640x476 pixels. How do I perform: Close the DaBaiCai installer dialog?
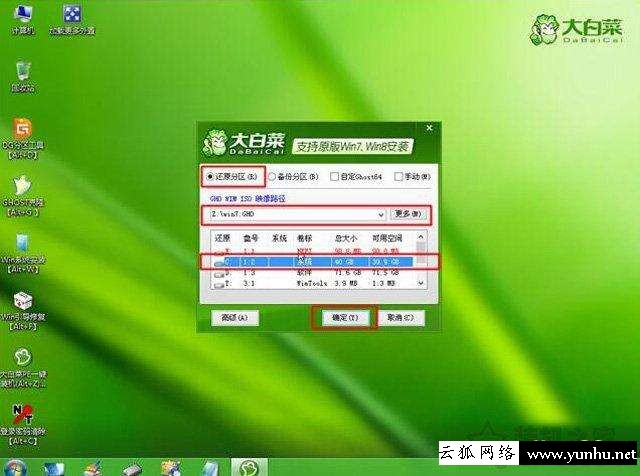tap(429, 128)
